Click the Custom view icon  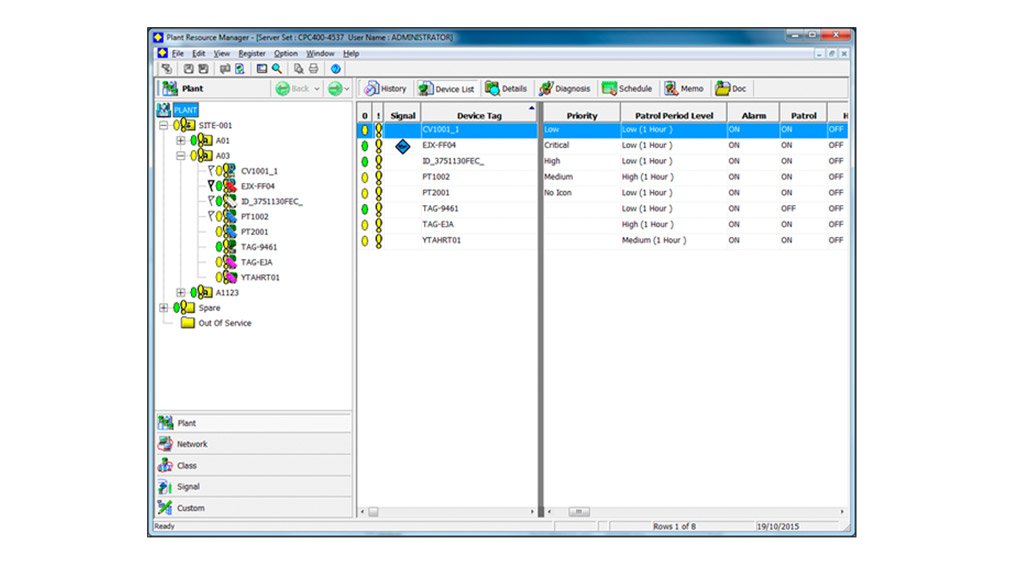[166, 508]
